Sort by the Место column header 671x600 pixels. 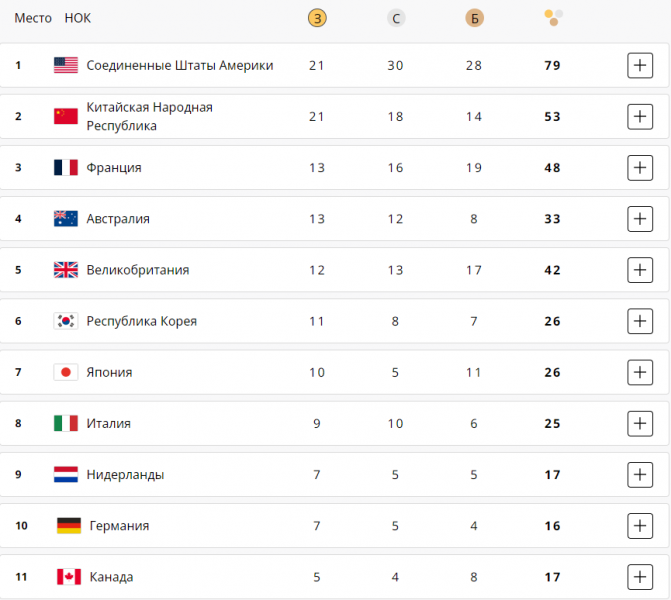click(x=33, y=18)
